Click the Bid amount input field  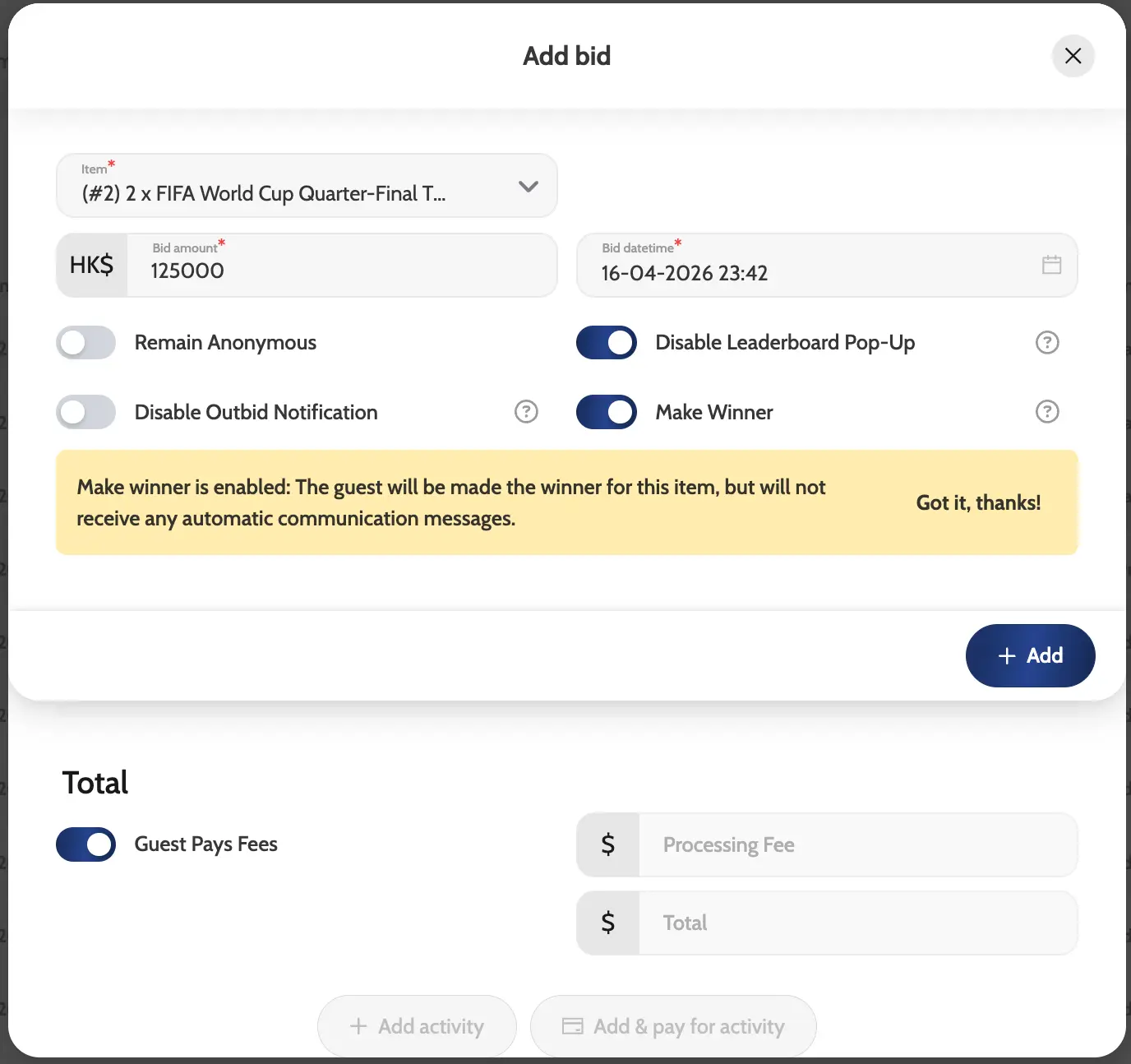(341, 270)
